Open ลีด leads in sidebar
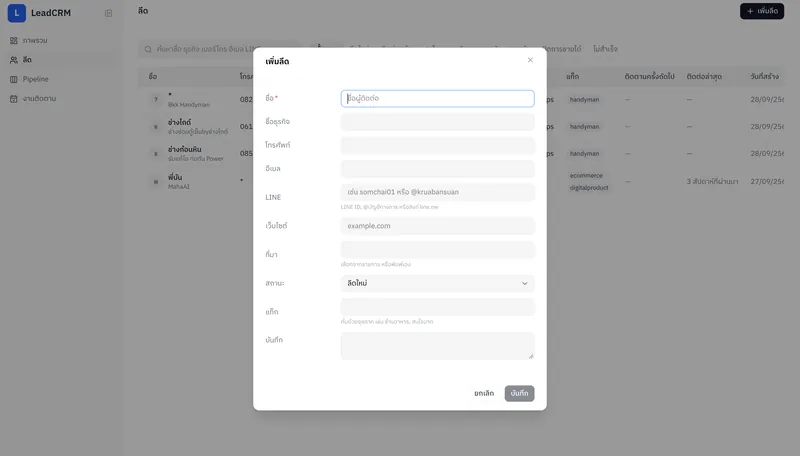This screenshot has width=800, height=456. (x=61, y=60)
